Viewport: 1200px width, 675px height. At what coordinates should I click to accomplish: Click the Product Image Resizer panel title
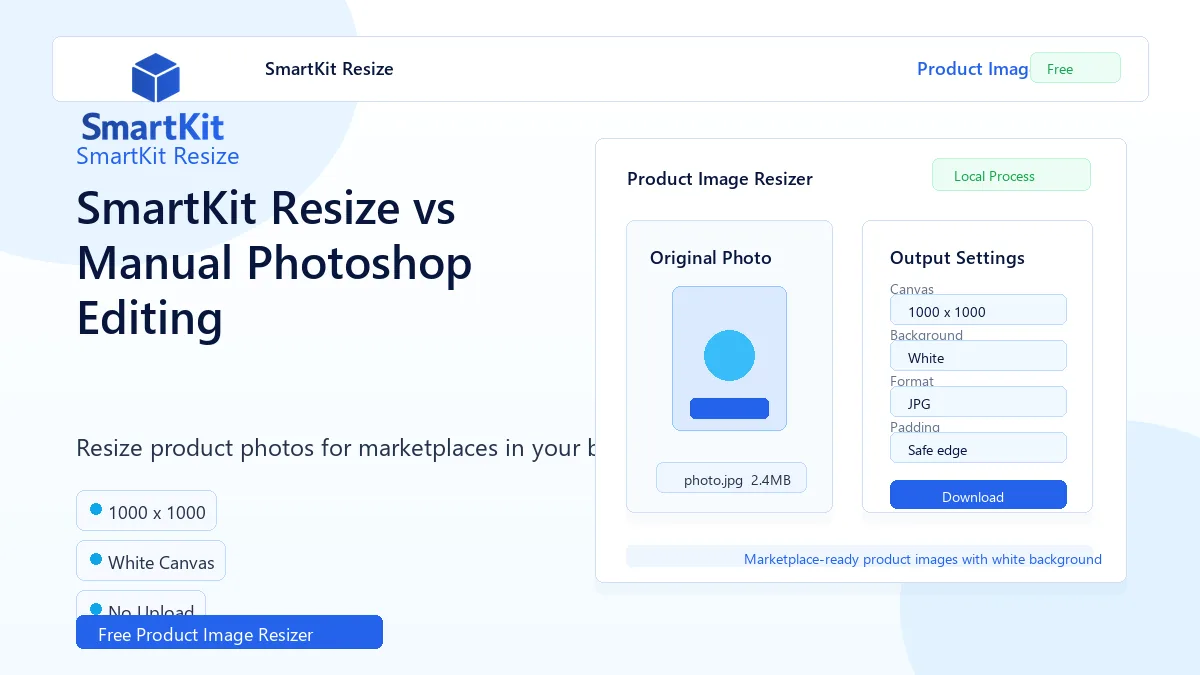[720, 179]
